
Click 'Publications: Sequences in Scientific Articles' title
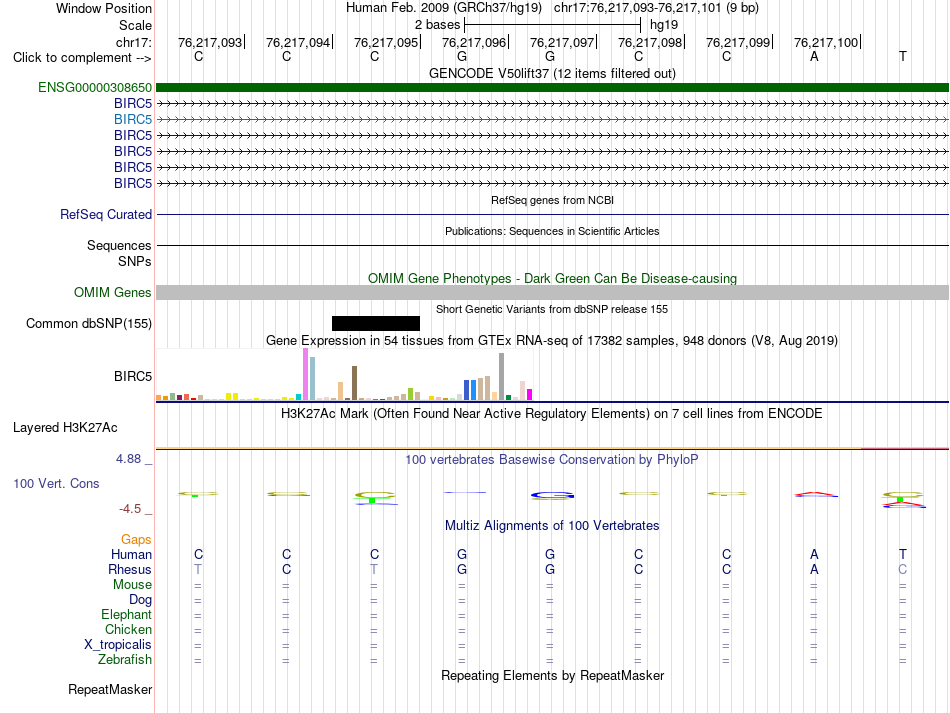pos(552,231)
